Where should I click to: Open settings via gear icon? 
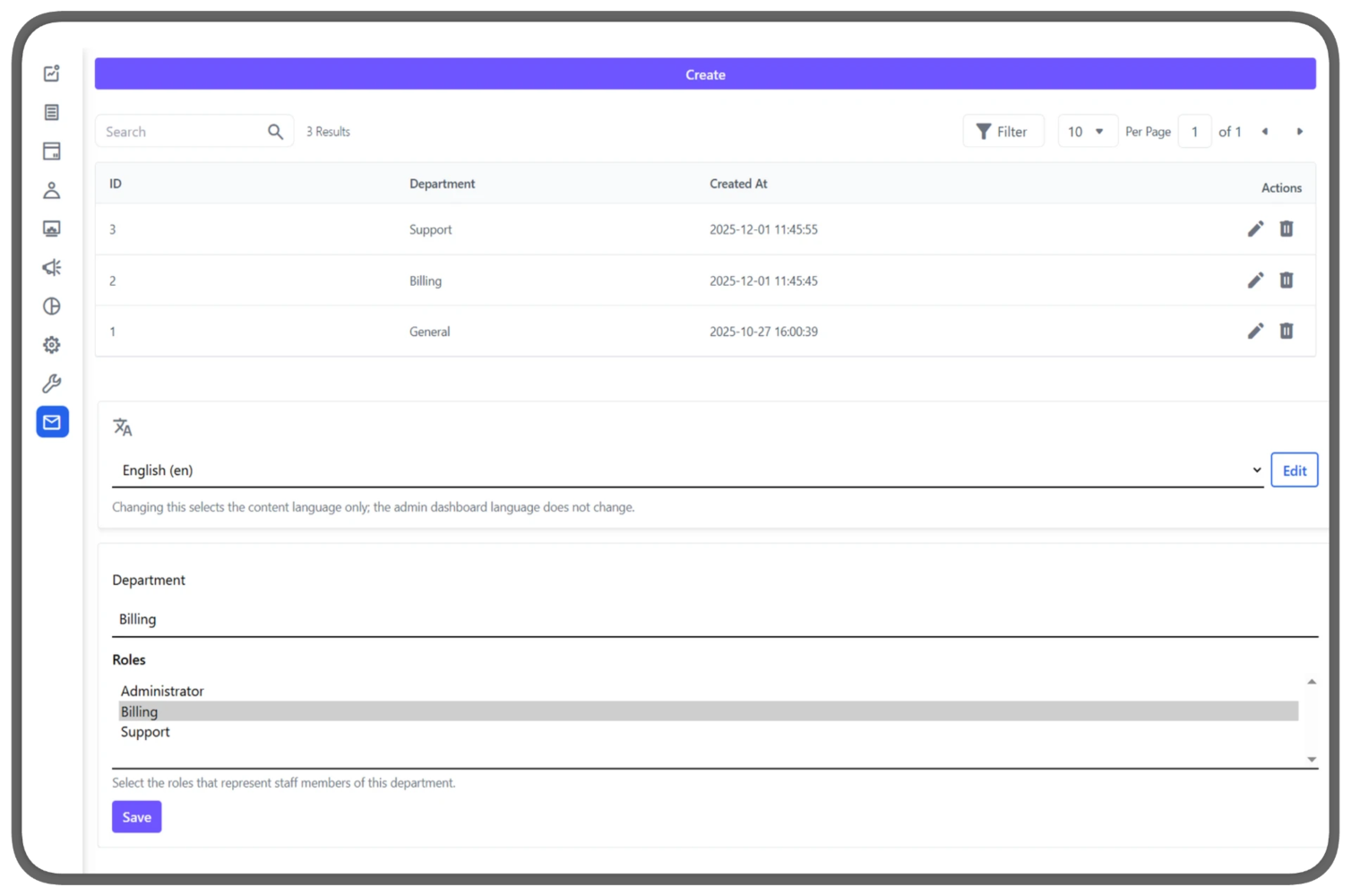pos(51,344)
